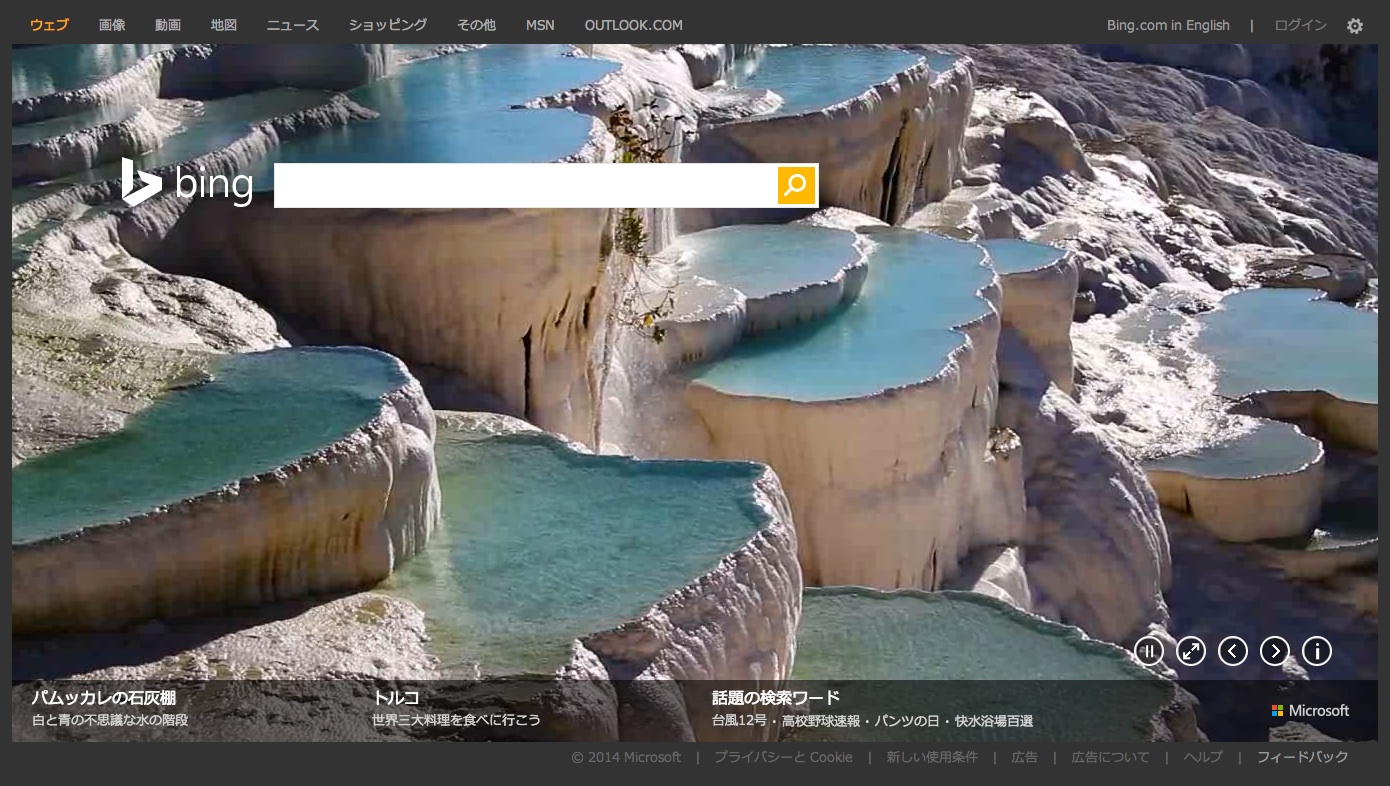The width and height of the screenshot is (1390, 786).
Task: Switch to Bing.com in English
Action: click(1168, 25)
